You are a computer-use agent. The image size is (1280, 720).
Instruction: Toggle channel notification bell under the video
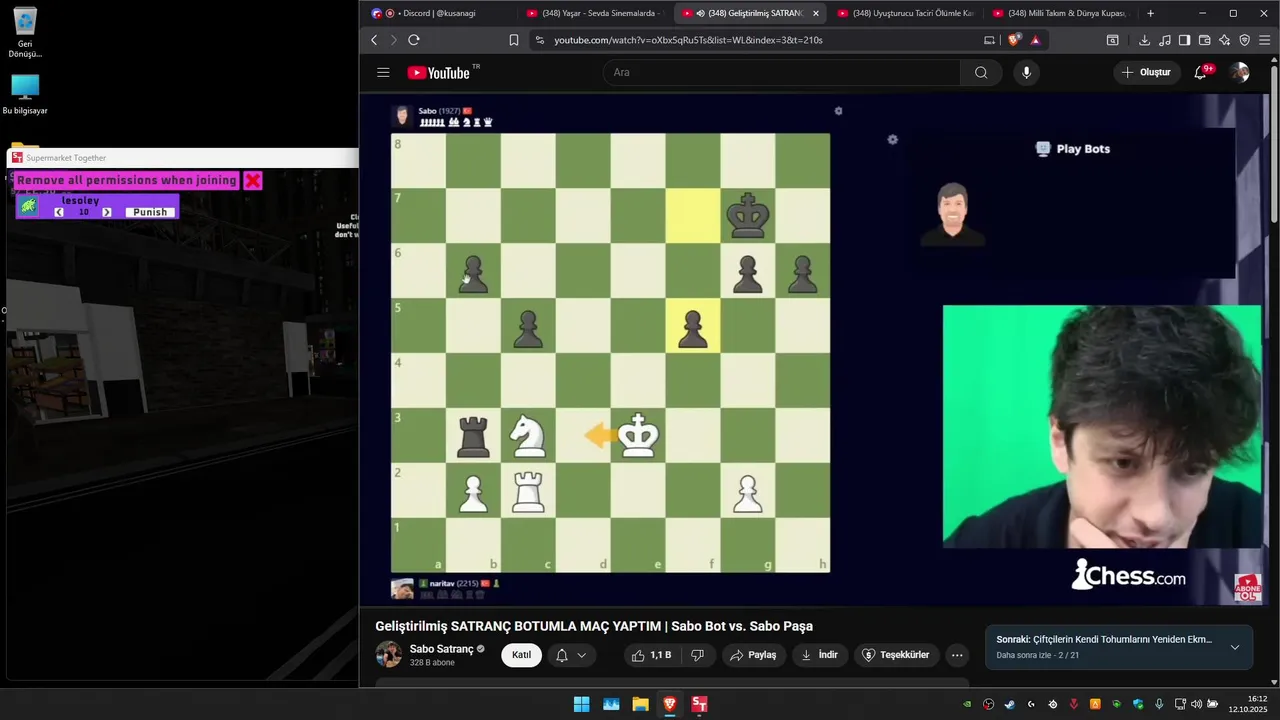click(x=562, y=655)
